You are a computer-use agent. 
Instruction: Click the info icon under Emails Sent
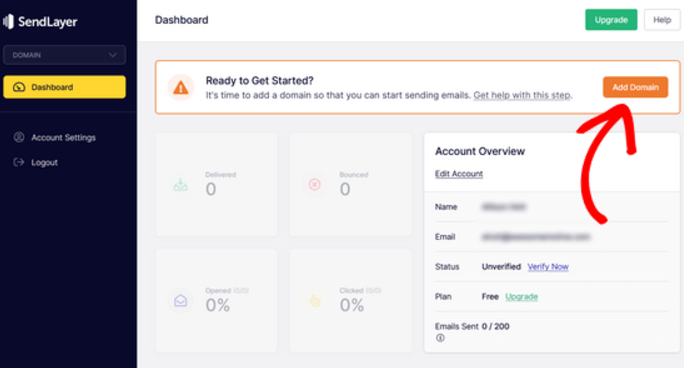(x=440, y=338)
